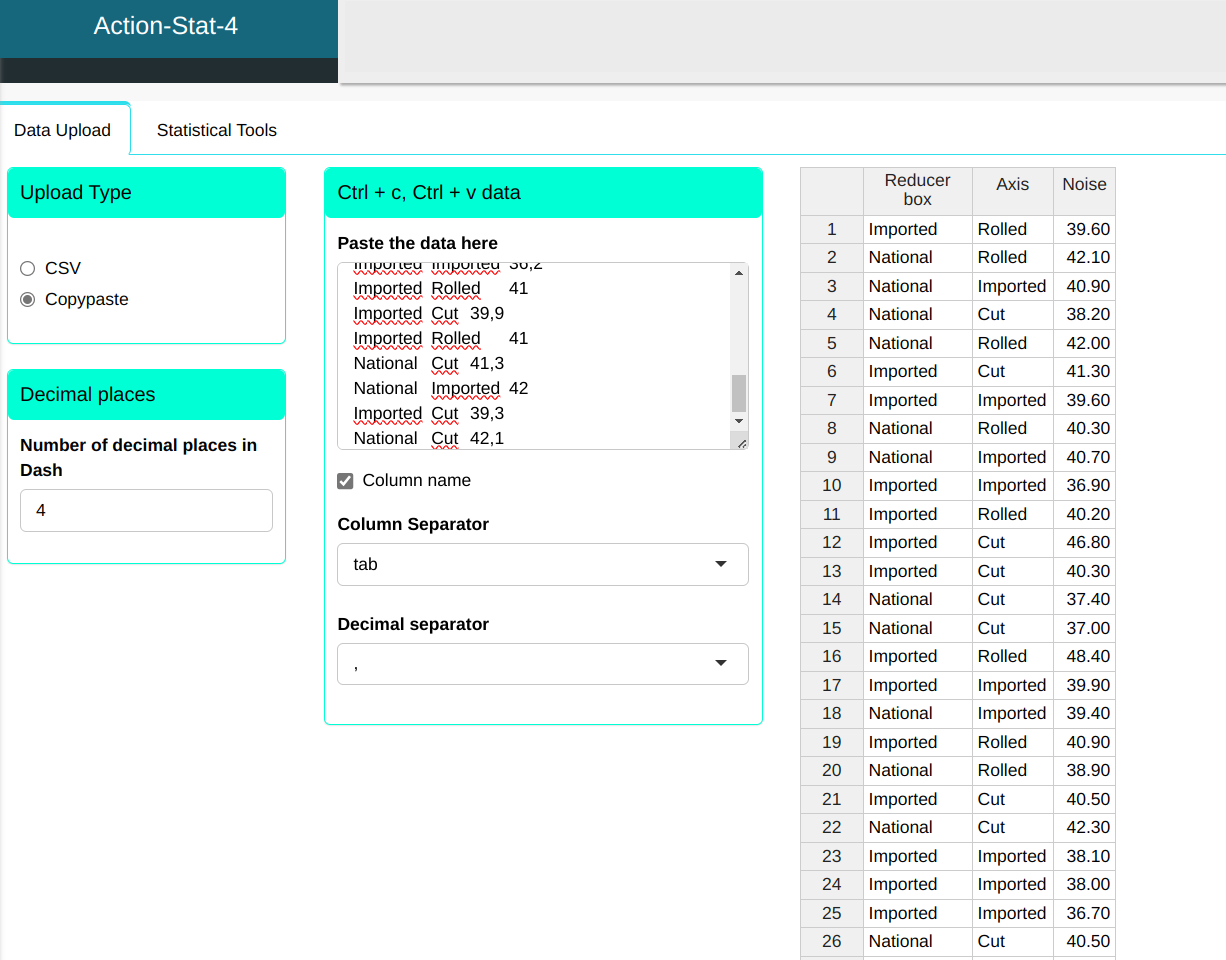The image size is (1226, 960).
Task: Open the Decimal separator dropdown
Action: pyautogui.click(x=542, y=664)
